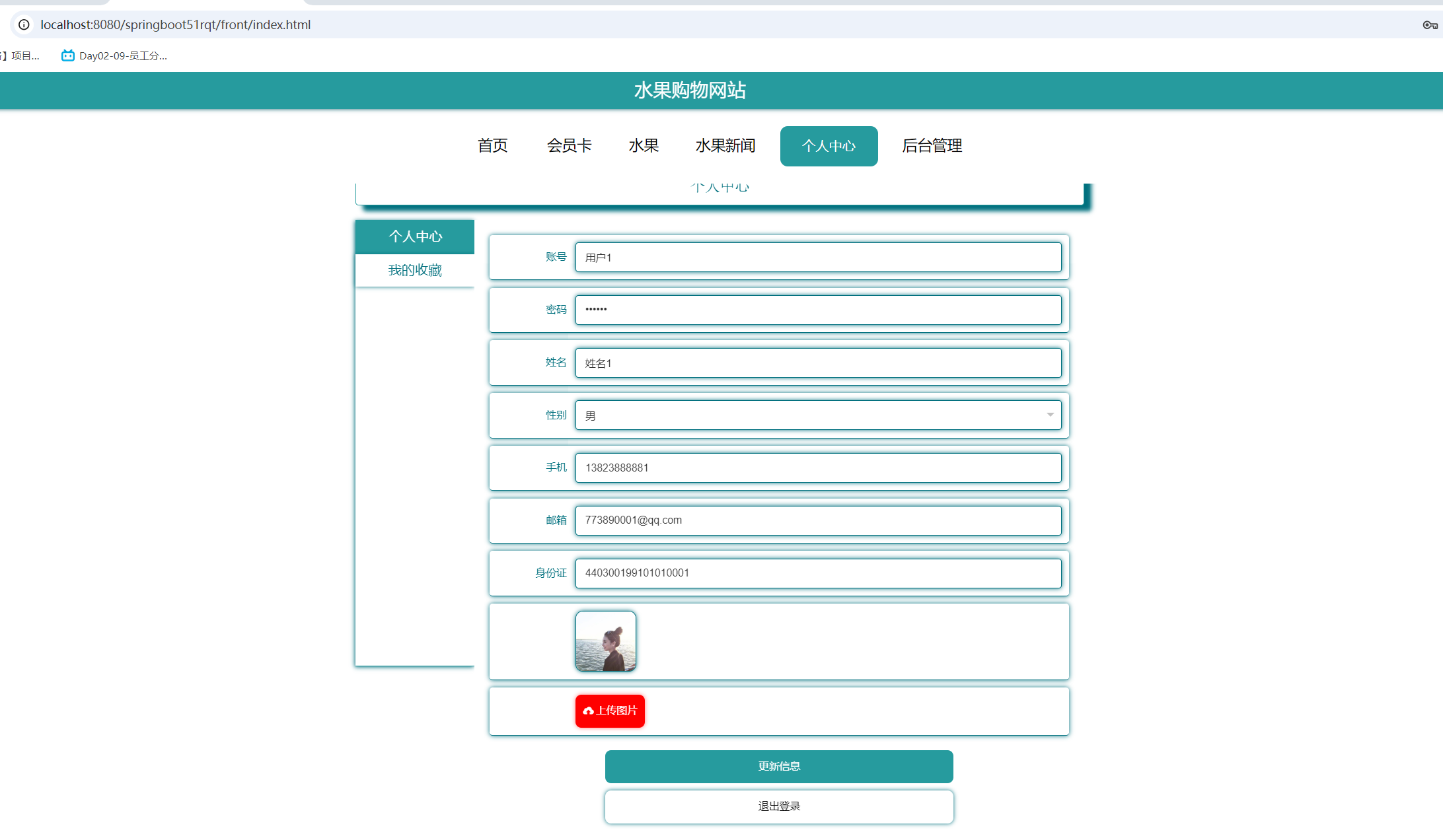Select 个人中心 in the left sidebar

coord(415,236)
